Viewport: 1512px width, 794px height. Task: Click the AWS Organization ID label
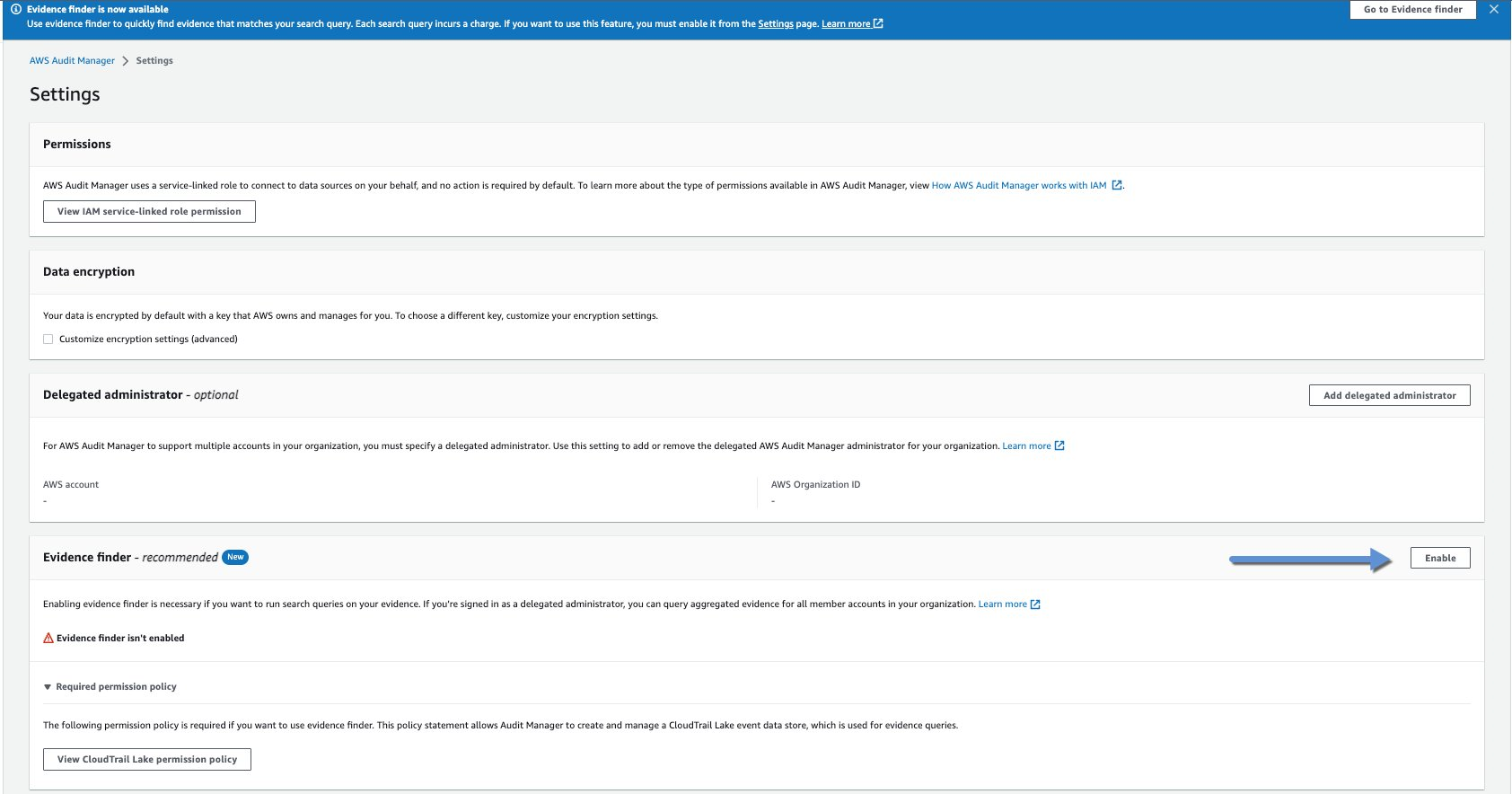pyautogui.click(x=815, y=485)
